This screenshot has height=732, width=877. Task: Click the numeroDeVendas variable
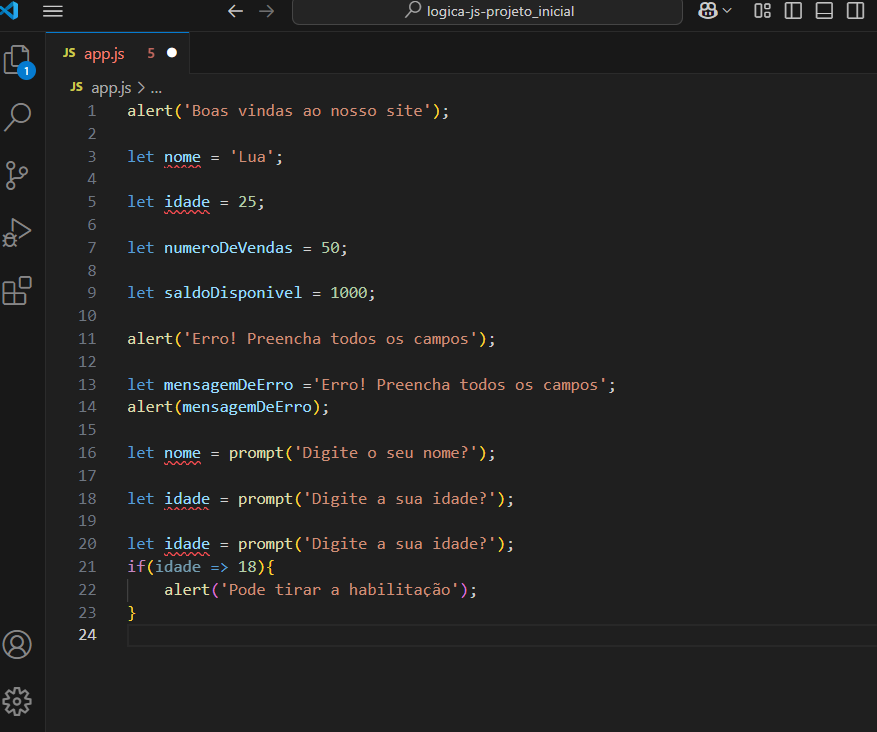click(228, 248)
